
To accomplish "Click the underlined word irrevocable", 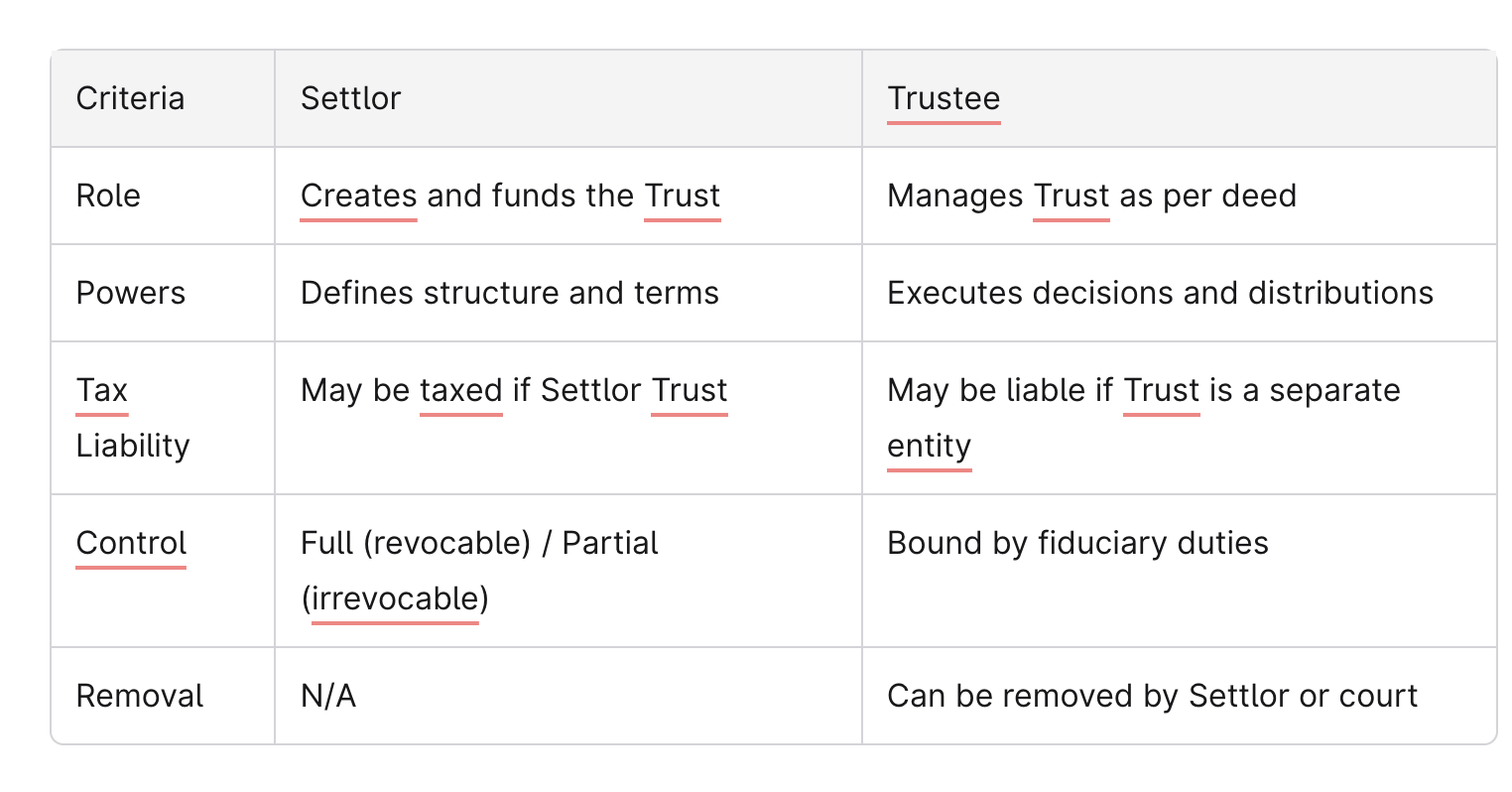I will (395, 598).
